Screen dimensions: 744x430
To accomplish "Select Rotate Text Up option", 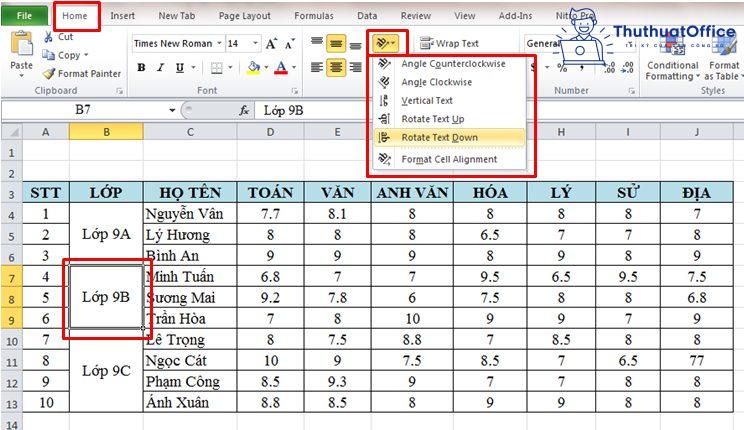I will 450,119.
